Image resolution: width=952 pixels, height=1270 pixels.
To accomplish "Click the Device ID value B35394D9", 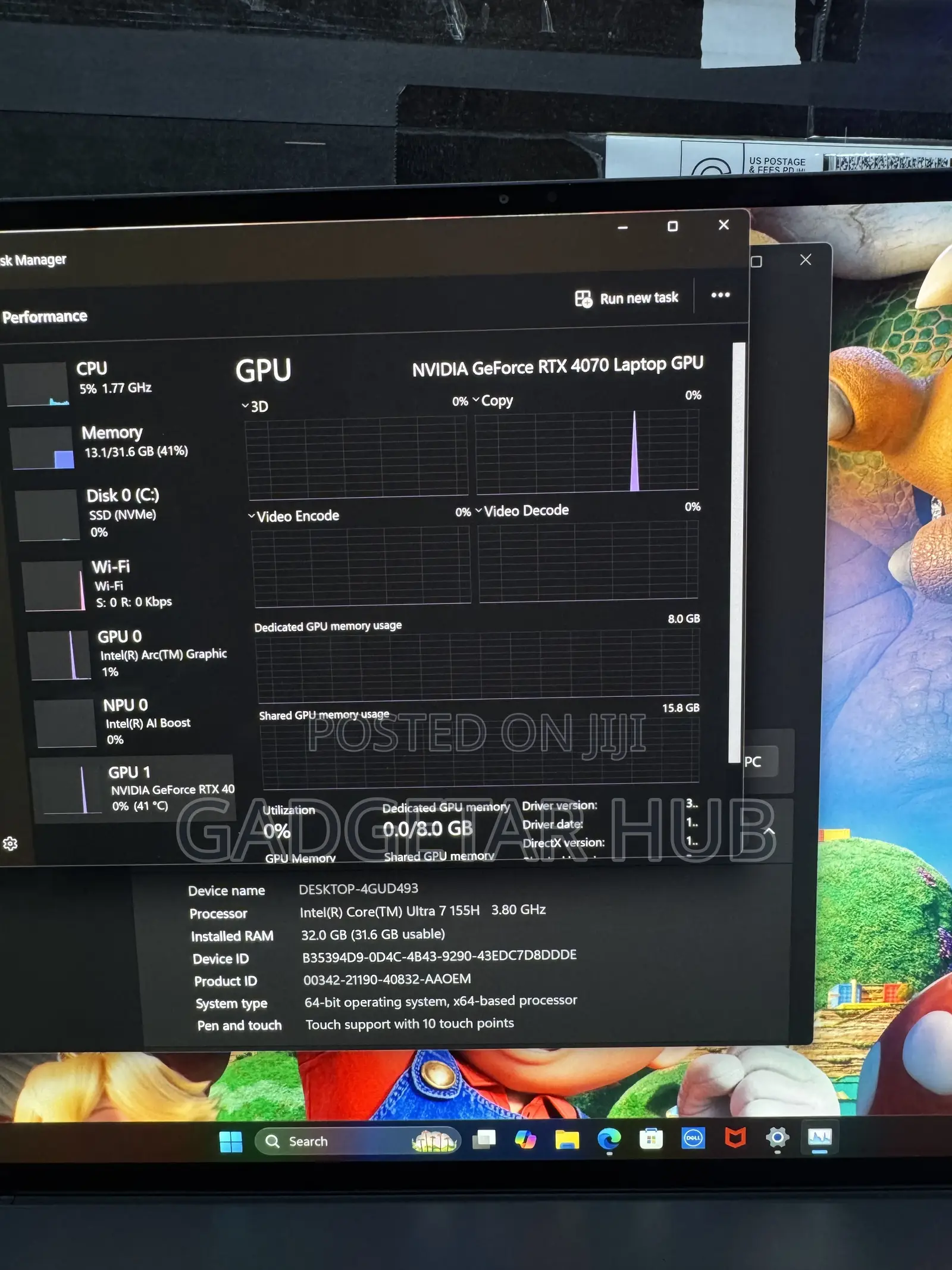I will tap(439, 956).
